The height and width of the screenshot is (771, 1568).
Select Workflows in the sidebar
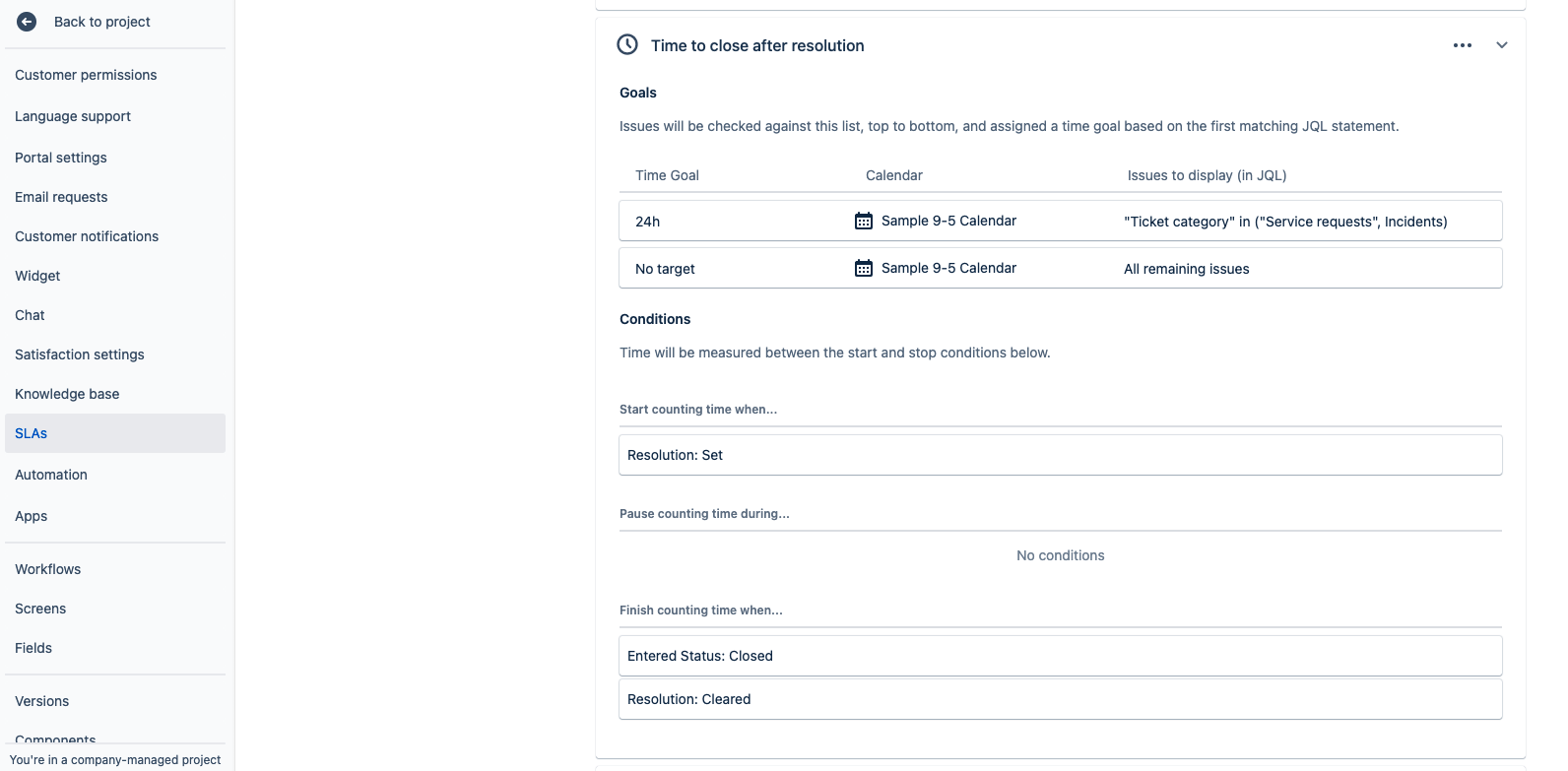48,569
